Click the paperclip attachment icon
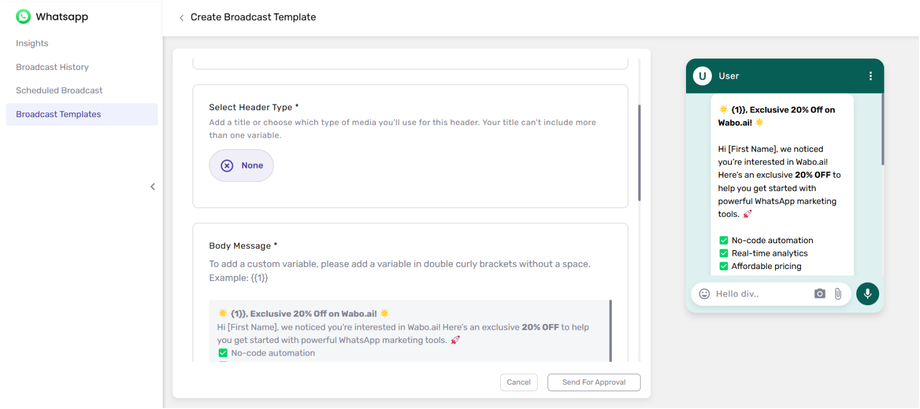Screen dimensions: 920x409 pyautogui.click(x=838, y=294)
